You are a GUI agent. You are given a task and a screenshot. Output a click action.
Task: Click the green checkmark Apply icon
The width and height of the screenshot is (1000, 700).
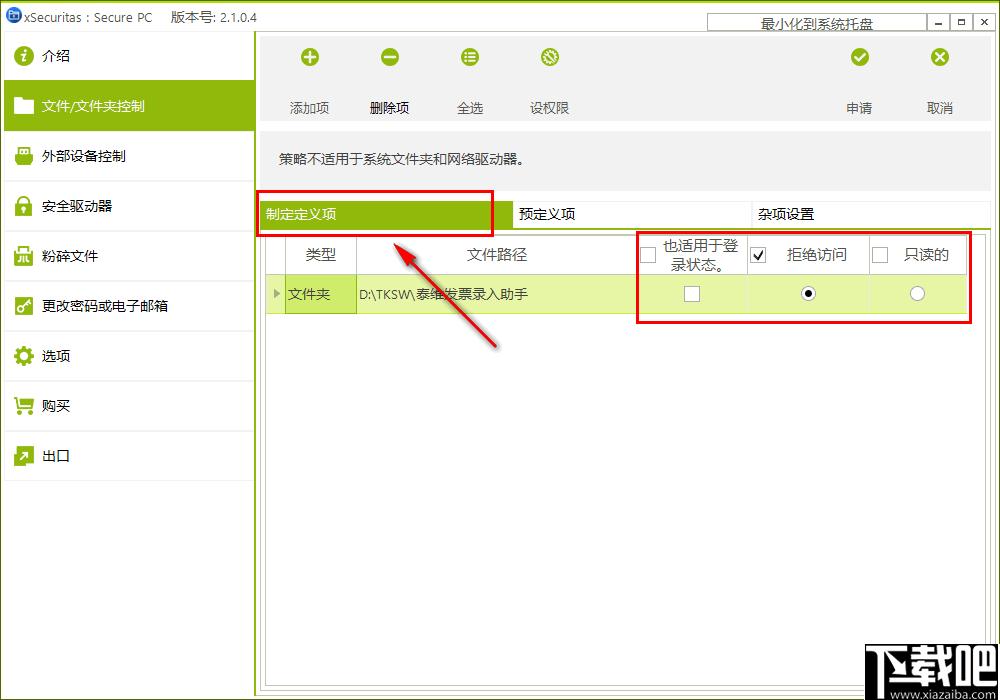[860, 57]
